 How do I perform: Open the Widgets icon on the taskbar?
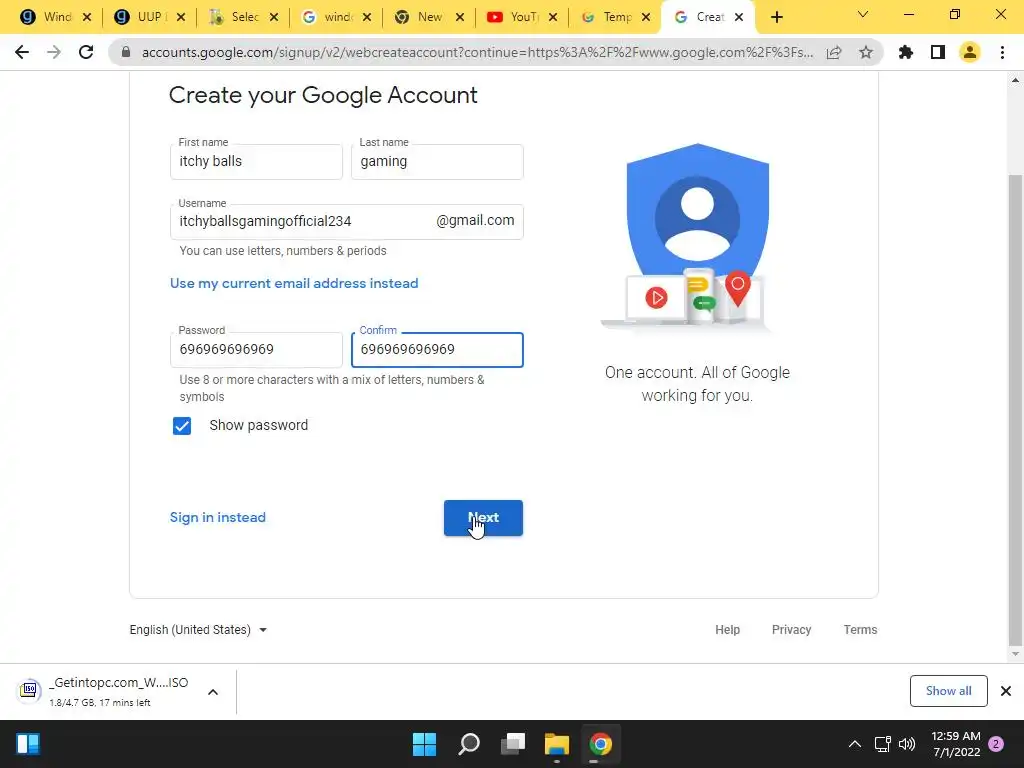(28, 744)
